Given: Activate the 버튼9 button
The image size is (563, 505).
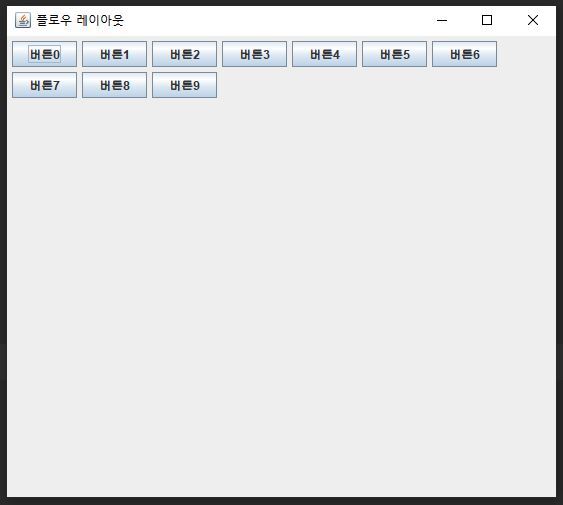Looking at the screenshot, I should [x=185, y=85].
